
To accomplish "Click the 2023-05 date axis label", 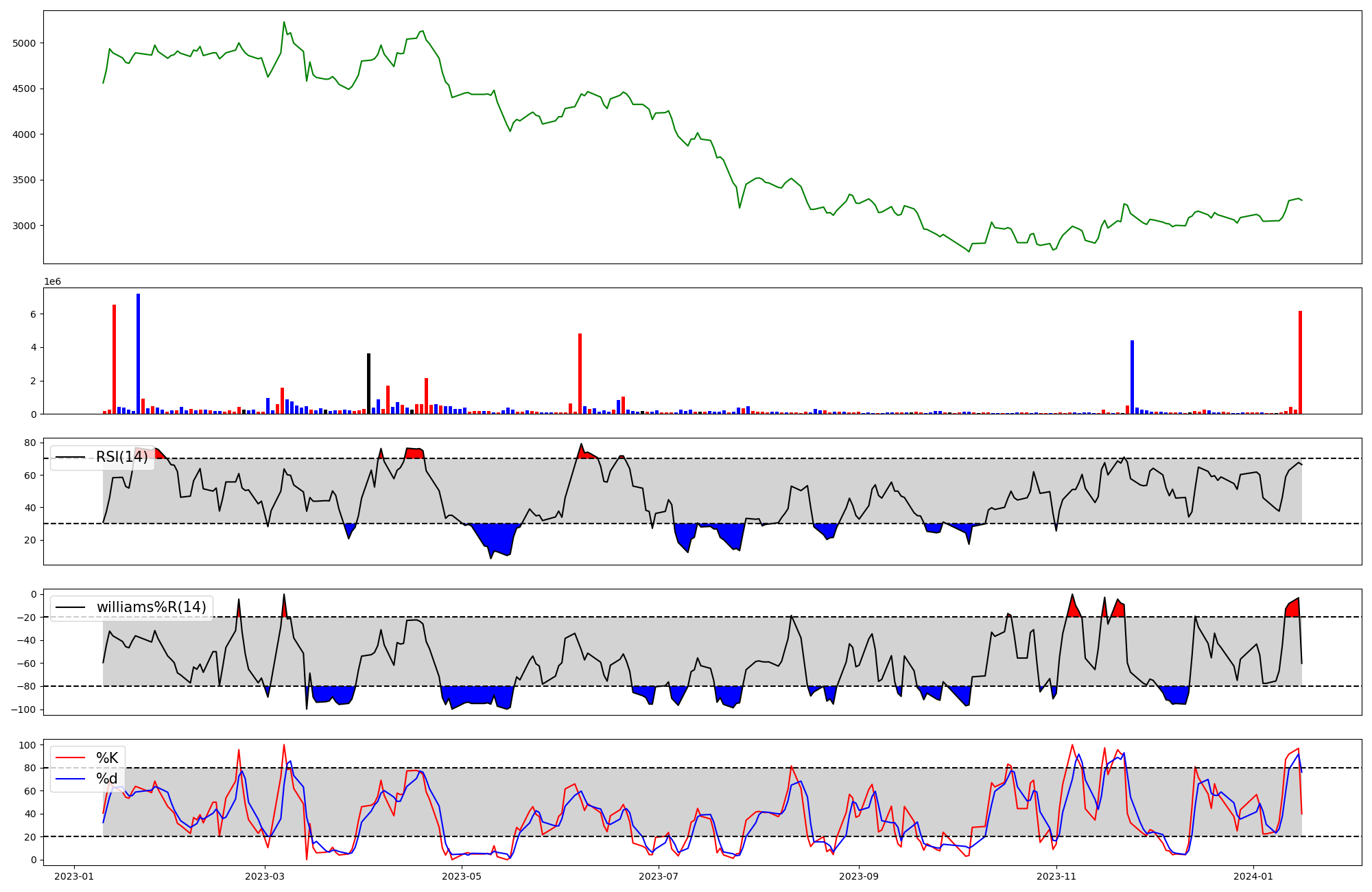I will click(x=462, y=876).
